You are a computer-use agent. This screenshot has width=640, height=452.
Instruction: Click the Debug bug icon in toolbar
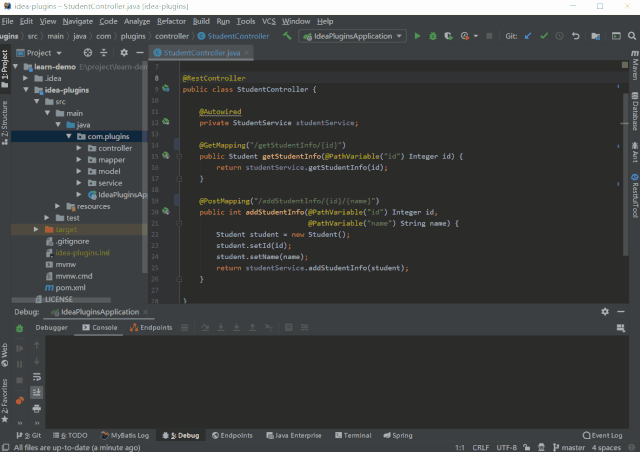432,36
